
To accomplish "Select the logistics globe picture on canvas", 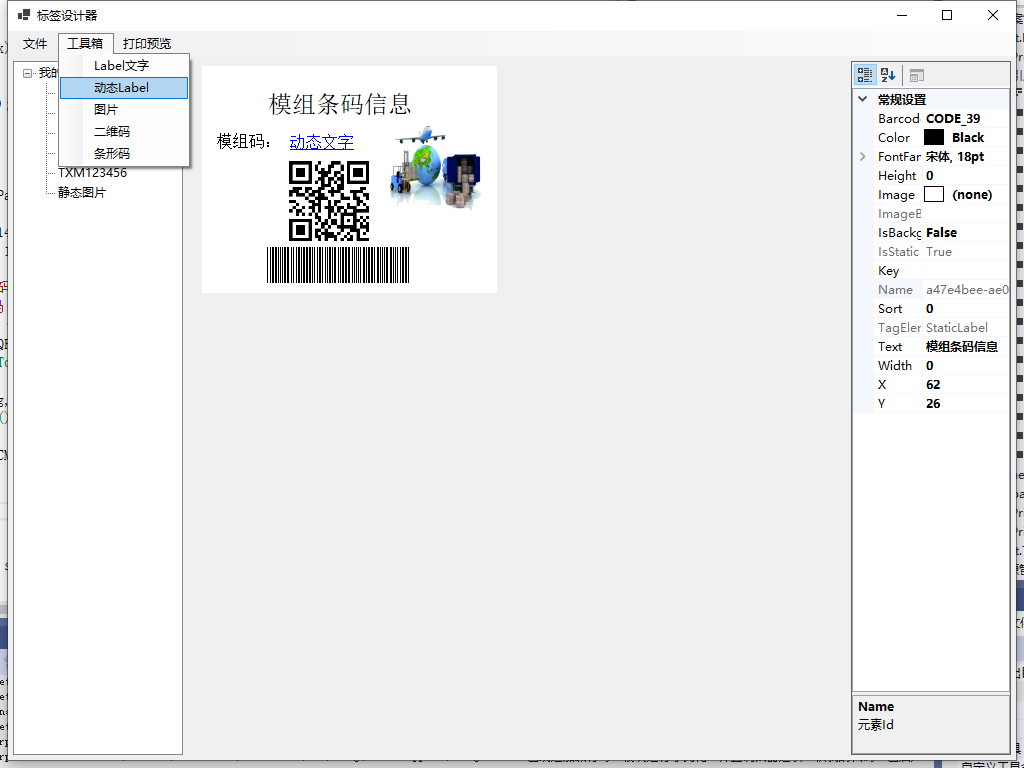I will coord(436,168).
